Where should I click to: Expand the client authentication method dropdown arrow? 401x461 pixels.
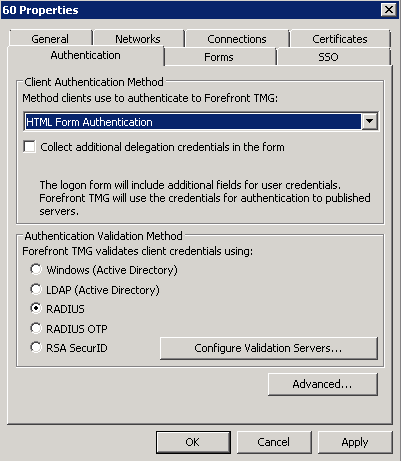(370, 121)
